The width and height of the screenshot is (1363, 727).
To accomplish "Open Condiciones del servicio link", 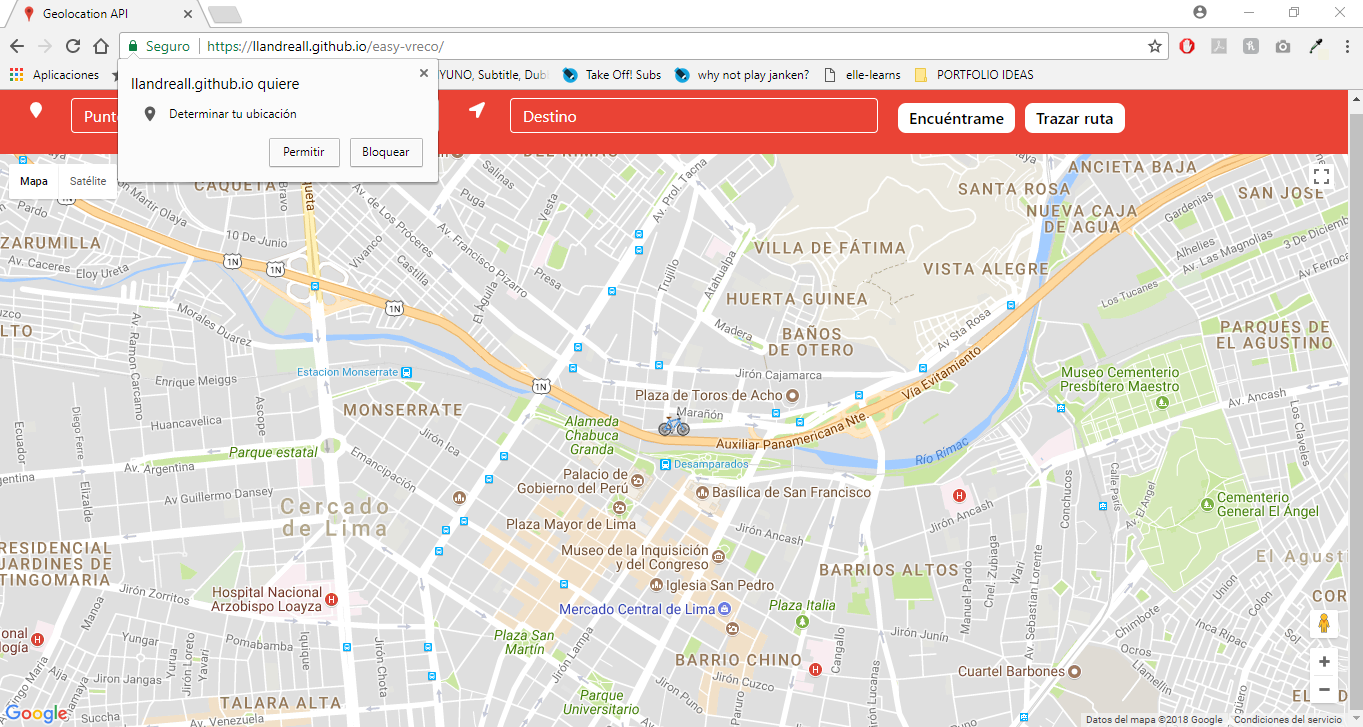I will pos(1287,720).
